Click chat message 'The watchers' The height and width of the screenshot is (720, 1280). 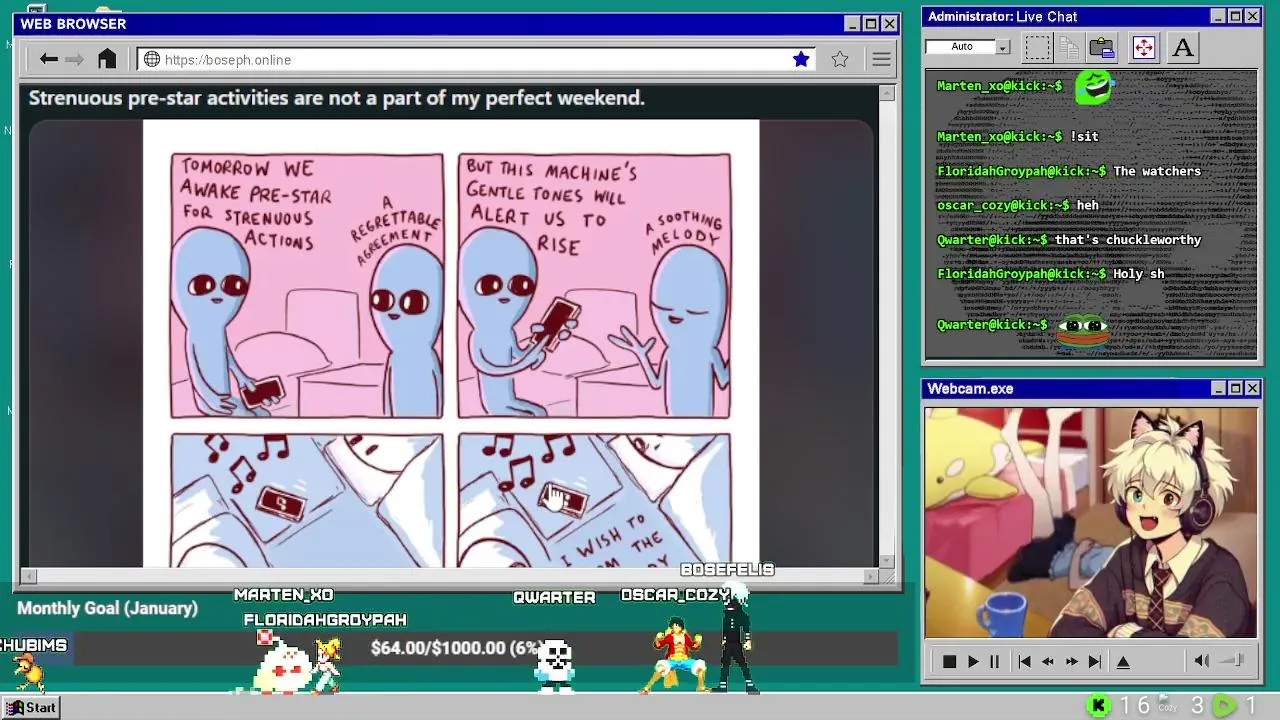click(1157, 171)
